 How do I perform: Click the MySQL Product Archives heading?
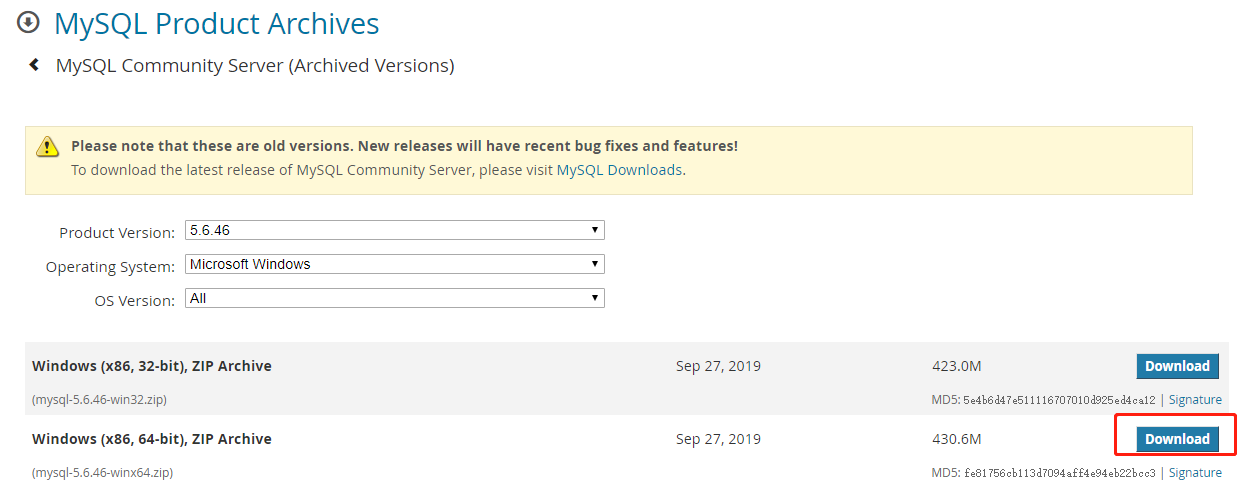point(216,23)
